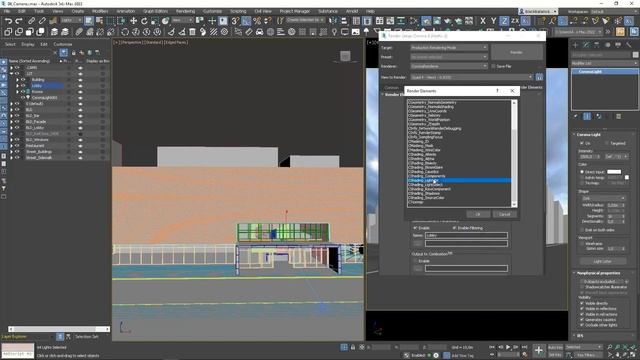This screenshot has height=360, width=640.
Task: Click the Set Keys large plus button
Action: pyautogui.click(x=539, y=350)
